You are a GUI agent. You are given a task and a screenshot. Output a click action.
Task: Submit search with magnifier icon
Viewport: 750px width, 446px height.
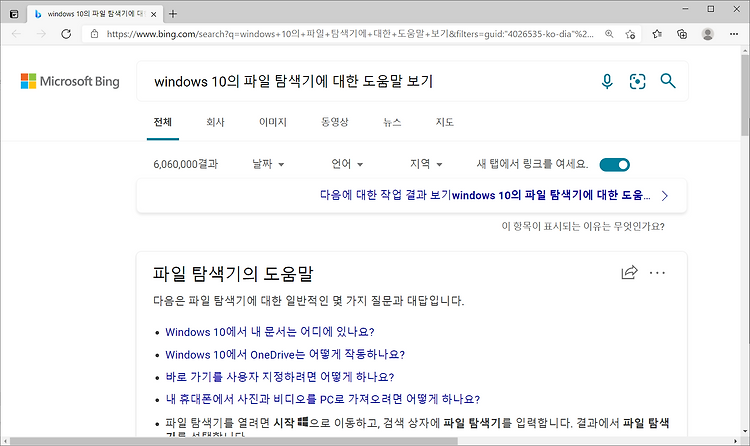pyautogui.click(x=668, y=81)
